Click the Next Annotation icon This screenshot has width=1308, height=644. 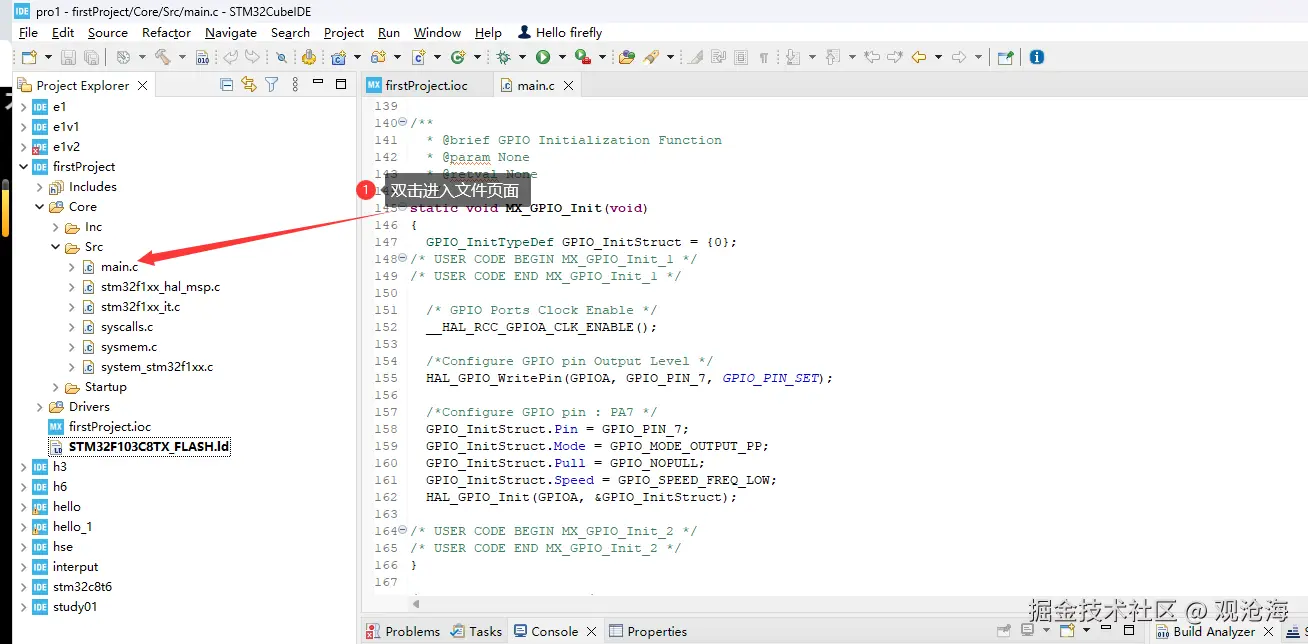[793, 58]
